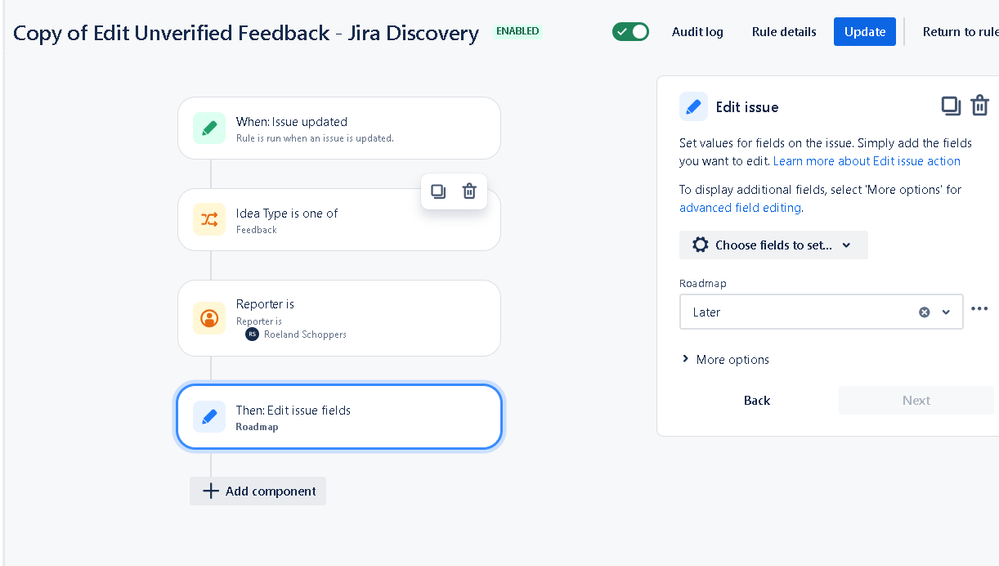
Task: Open the Idea Type is one of condition
Action: click(x=339, y=220)
